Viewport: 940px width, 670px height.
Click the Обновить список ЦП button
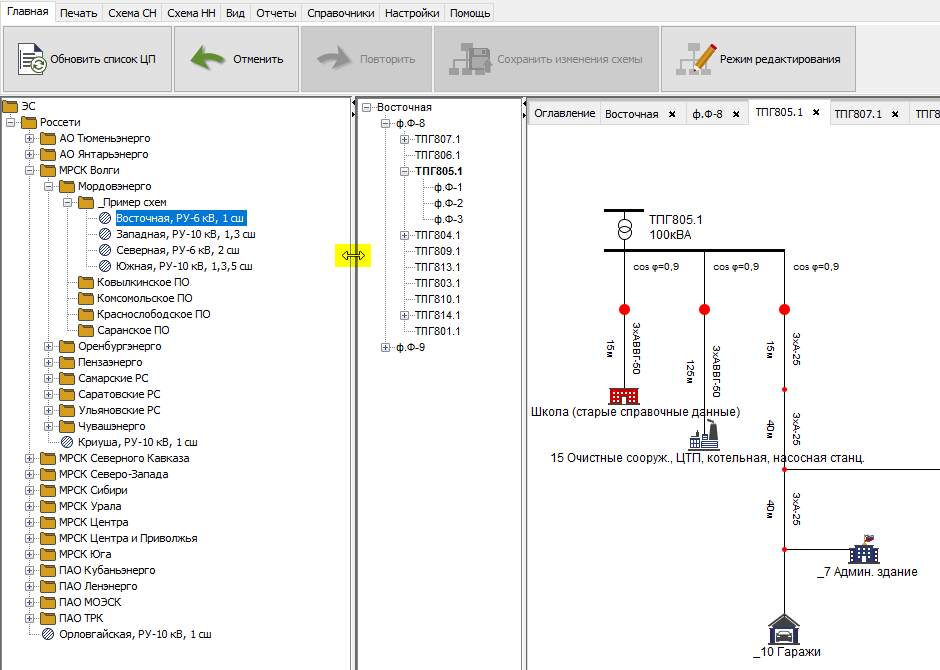(x=88, y=59)
